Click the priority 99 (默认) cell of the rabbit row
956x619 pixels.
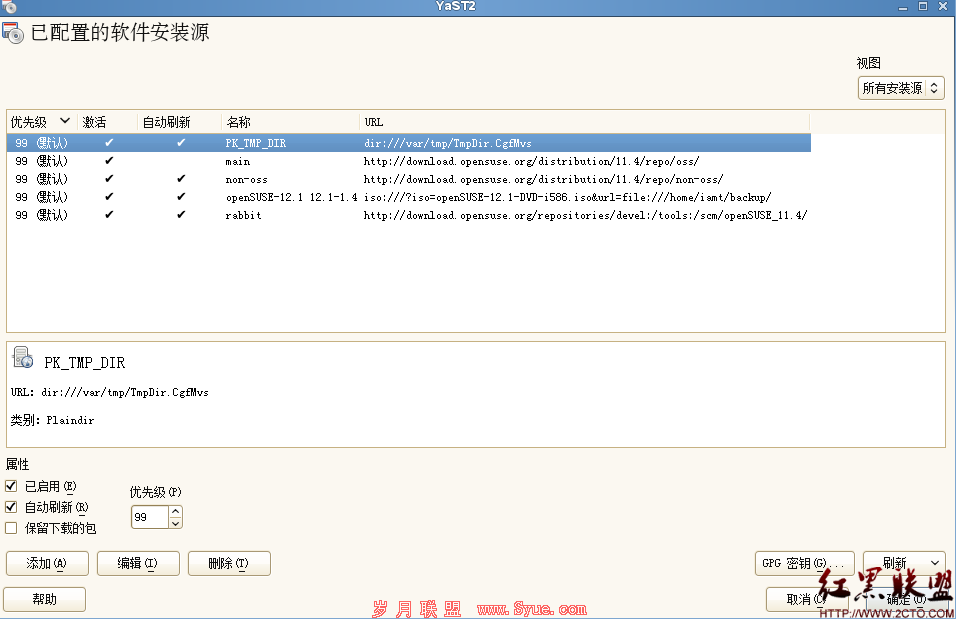[41, 215]
